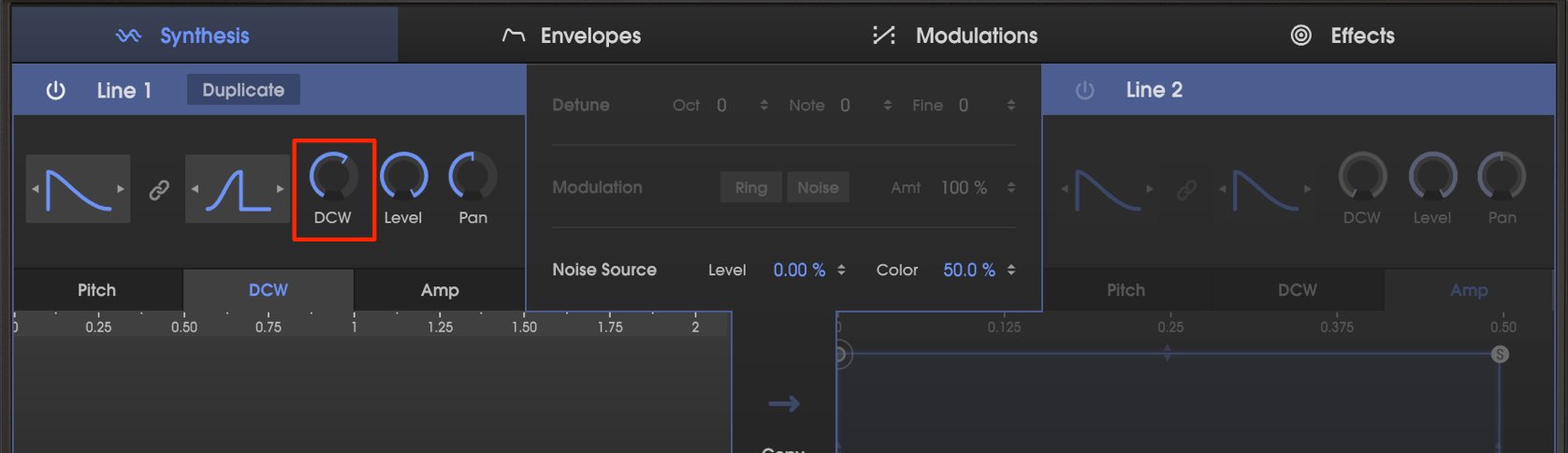Click the copy arrow between lines
Viewport: 1568px width, 453px height.
[x=784, y=403]
